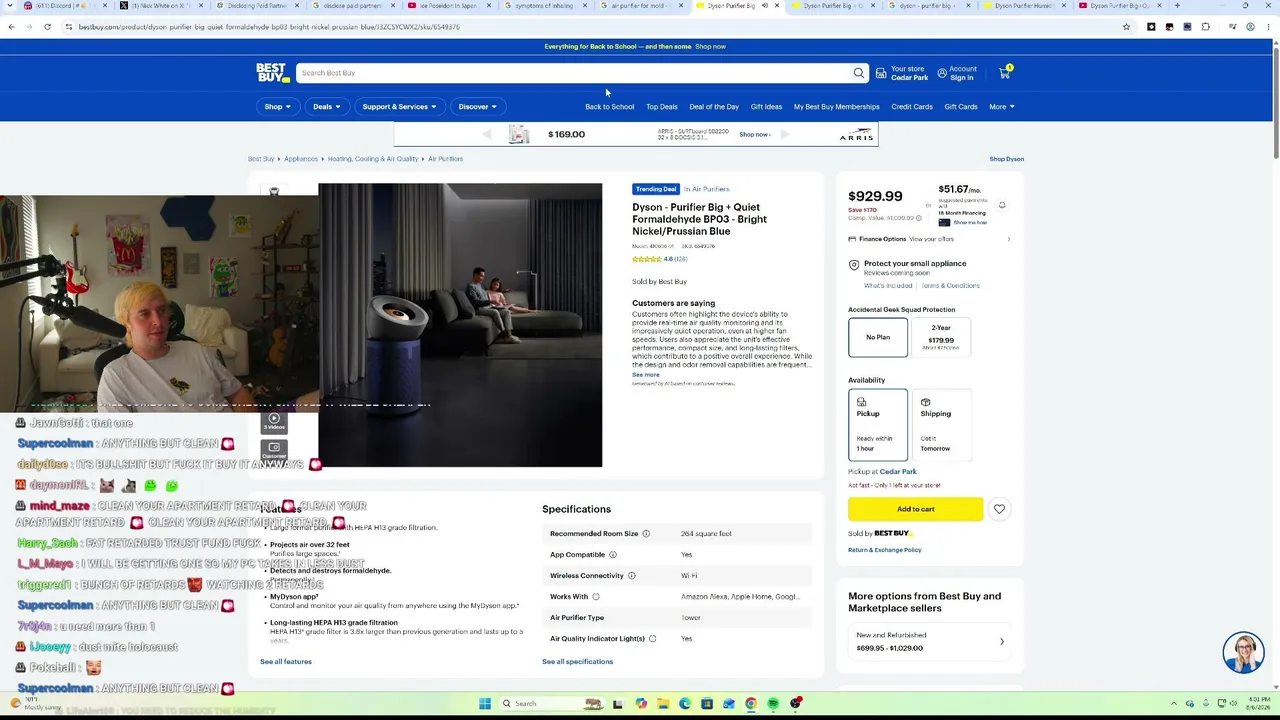This screenshot has width=1280, height=720.
Task: Open the Windows Start menu
Action: [x=484, y=704]
